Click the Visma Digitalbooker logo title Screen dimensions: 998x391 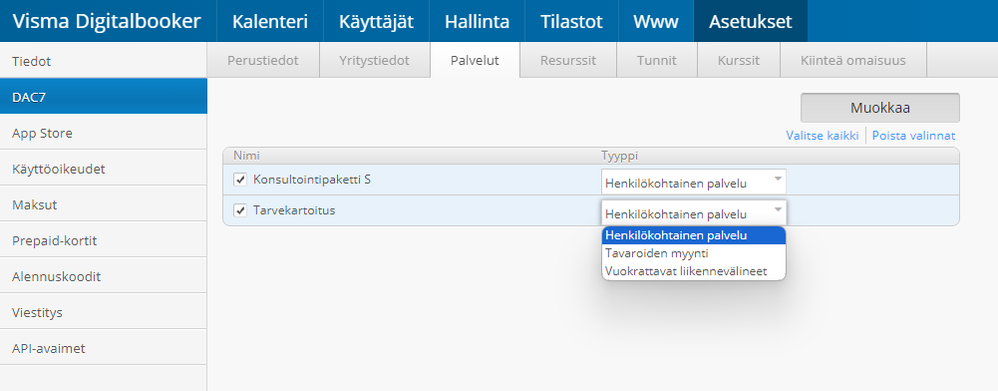[x=107, y=21]
